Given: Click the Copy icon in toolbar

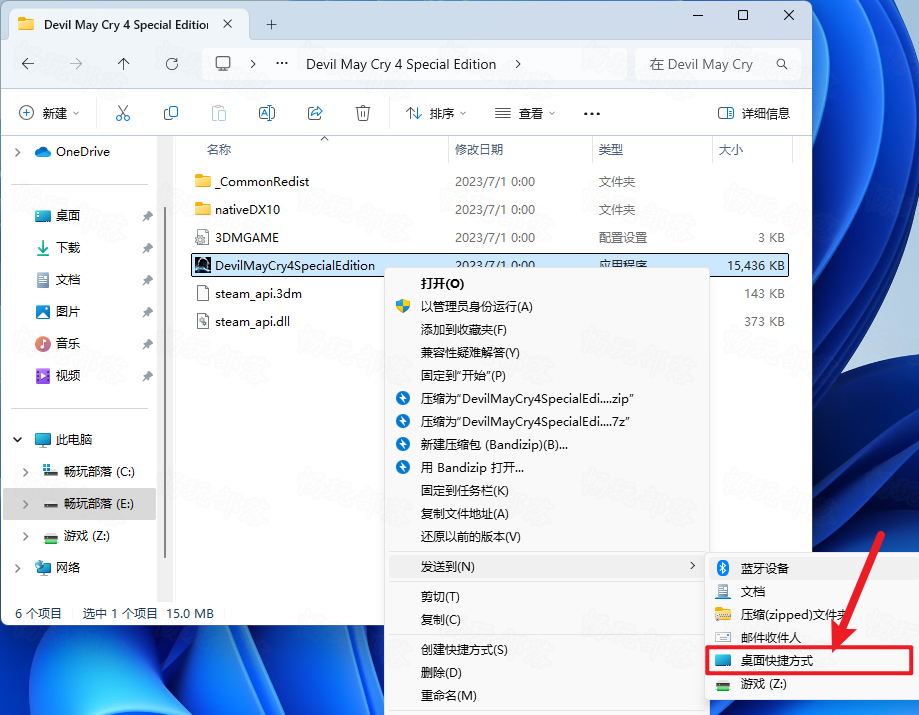Looking at the screenshot, I should click(171, 113).
